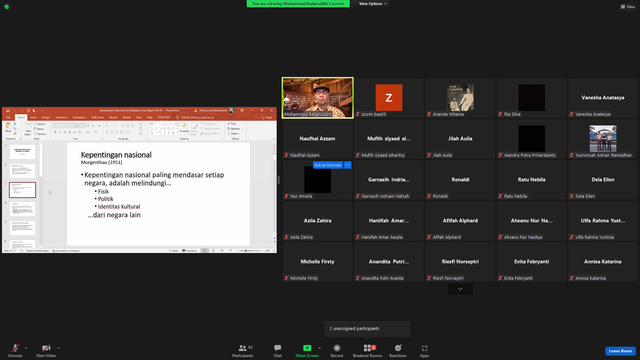Click the 2 unassigned participants tooltip
This screenshot has width=640, height=360.
pyautogui.click(x=367, y=329)
